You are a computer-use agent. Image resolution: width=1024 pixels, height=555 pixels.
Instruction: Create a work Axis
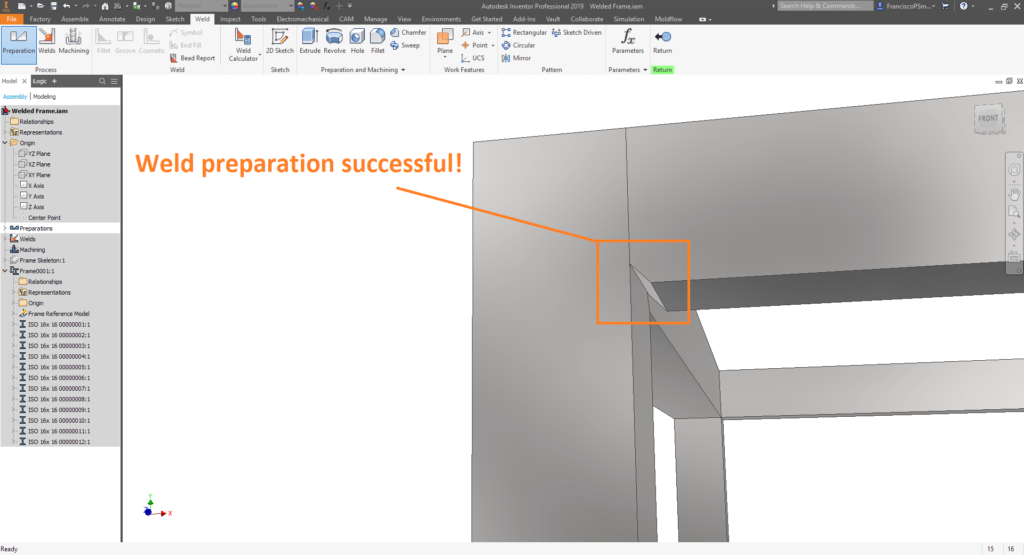click(473, 32)
